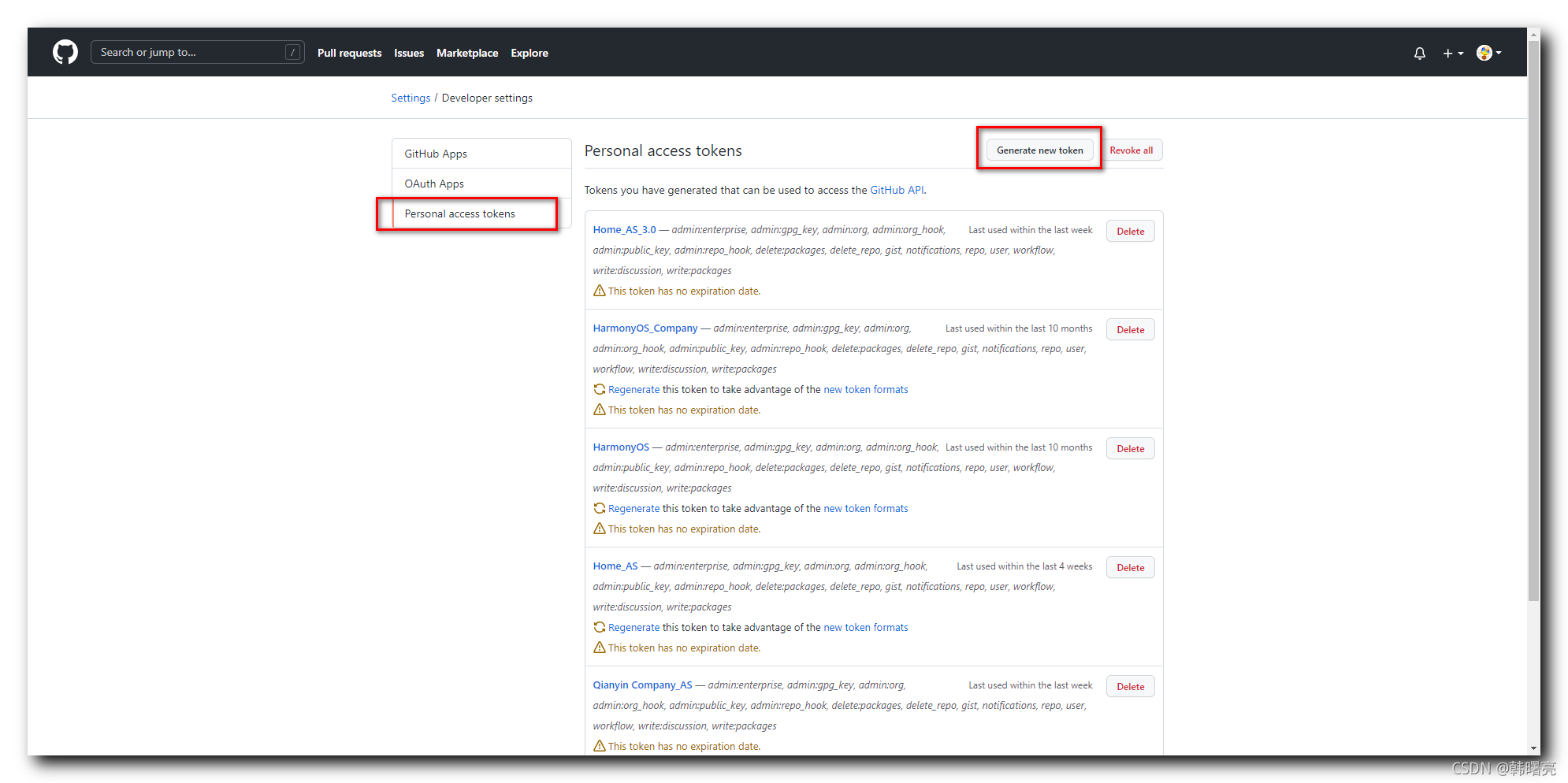Image resolution: width=1568 pixels, height=783 pixels.
Task: Click the slash shortcut key icon in search
Action: tap(292, 52)
